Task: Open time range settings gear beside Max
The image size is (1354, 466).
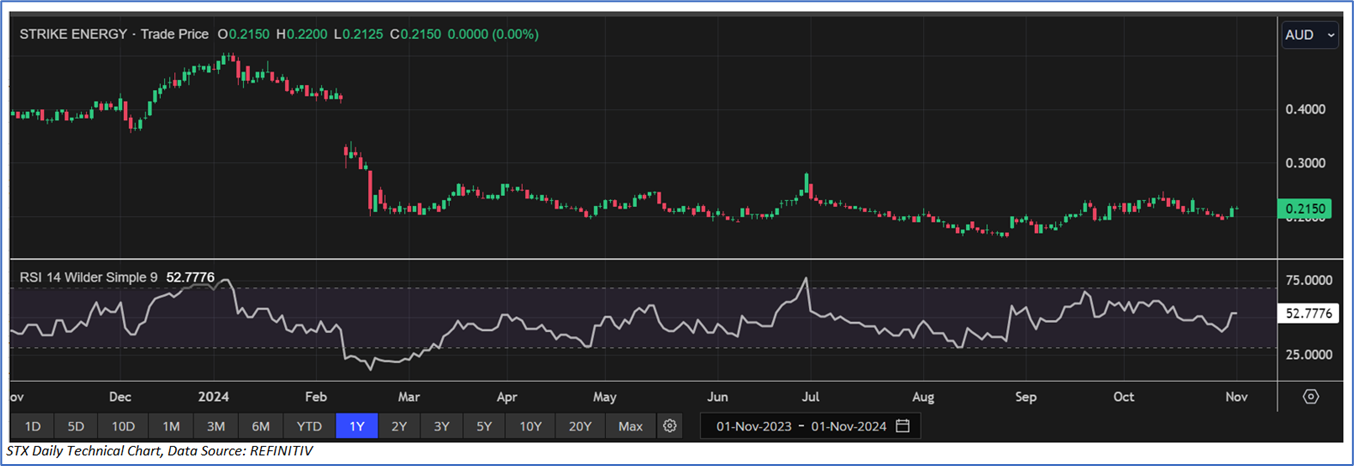Action: click(670, 426)
